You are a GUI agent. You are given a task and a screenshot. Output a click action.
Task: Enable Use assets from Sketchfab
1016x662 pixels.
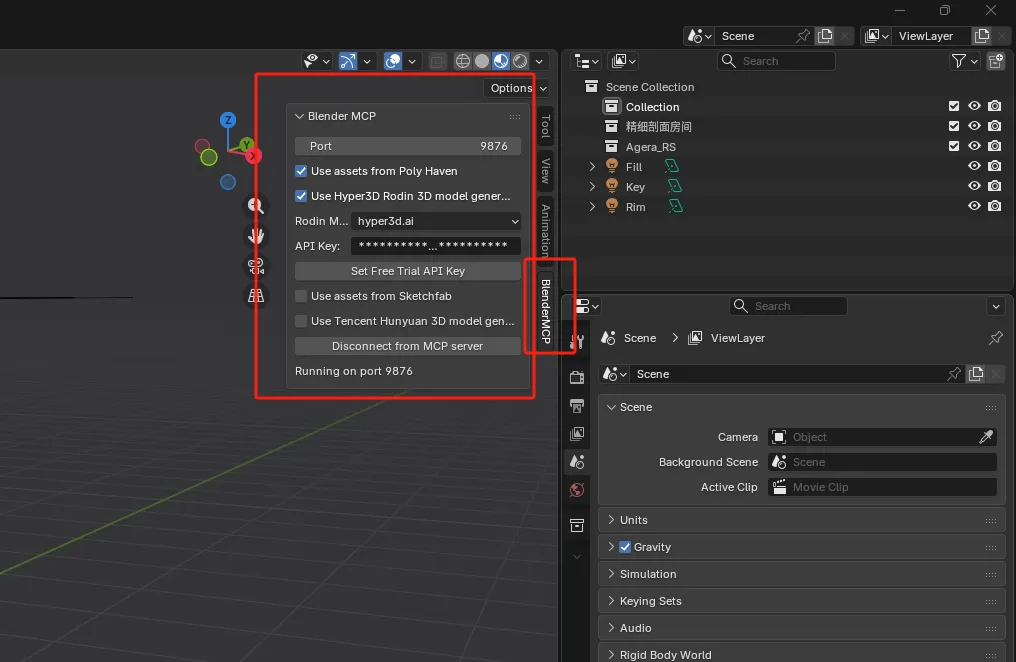click(x=301, y=296)
